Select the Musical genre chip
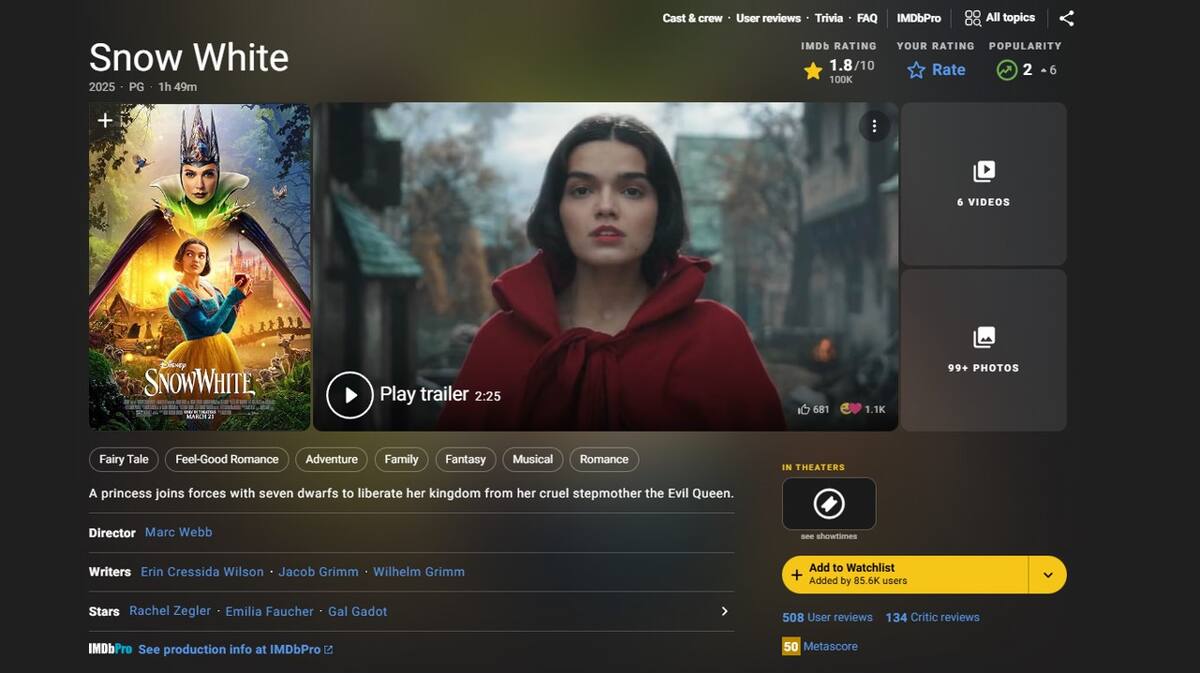 [533, 459]
